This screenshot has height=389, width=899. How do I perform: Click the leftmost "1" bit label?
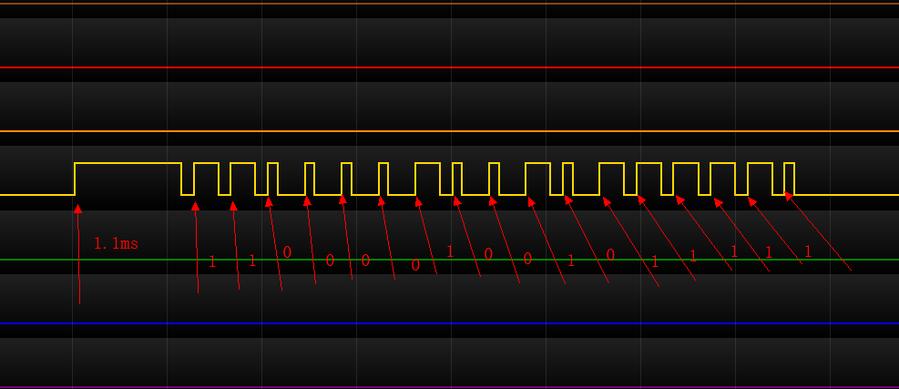(x=212, y=262)
